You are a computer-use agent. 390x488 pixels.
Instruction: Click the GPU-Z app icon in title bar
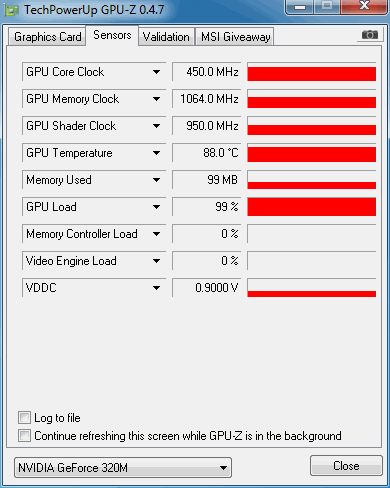click(x=11, y=10)
